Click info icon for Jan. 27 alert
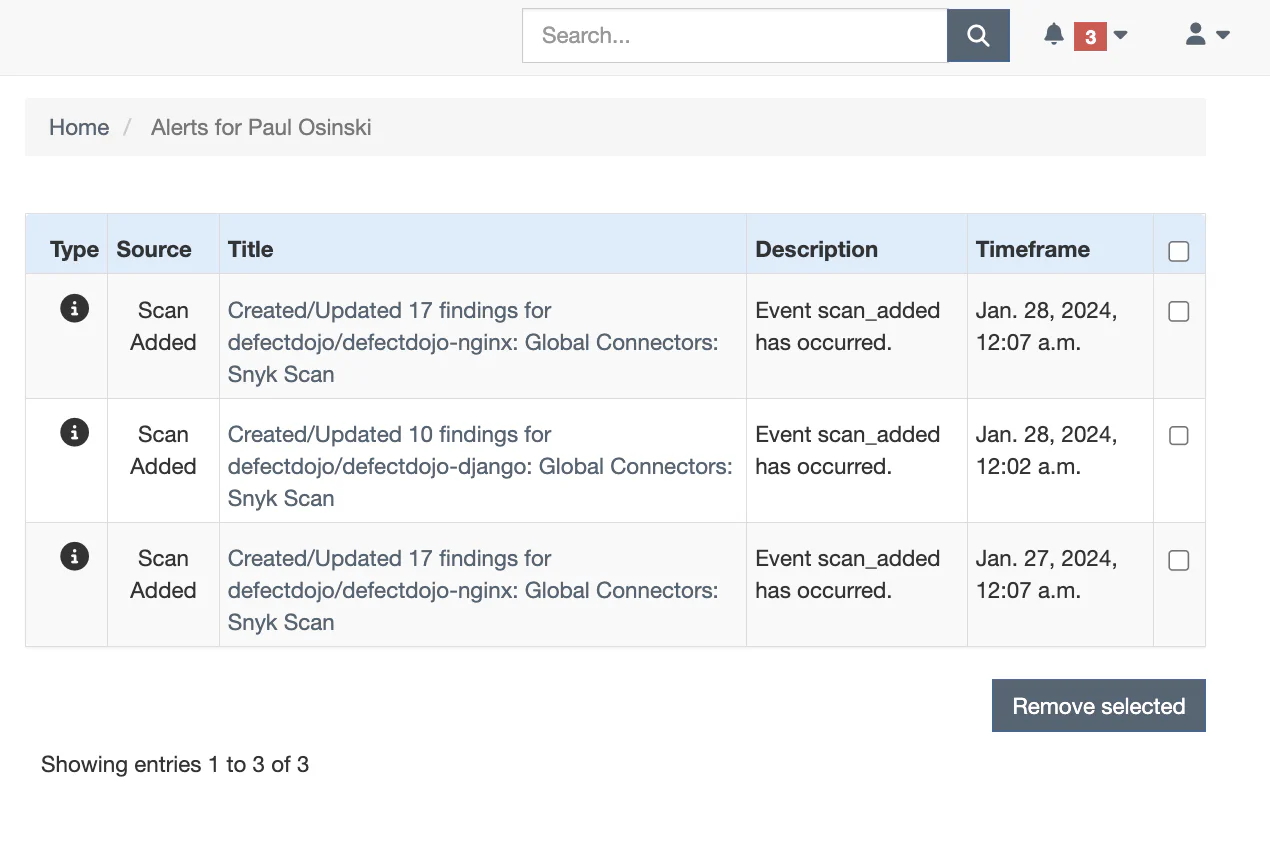This screenshot has width=1270, height=856. pos(74,557)
